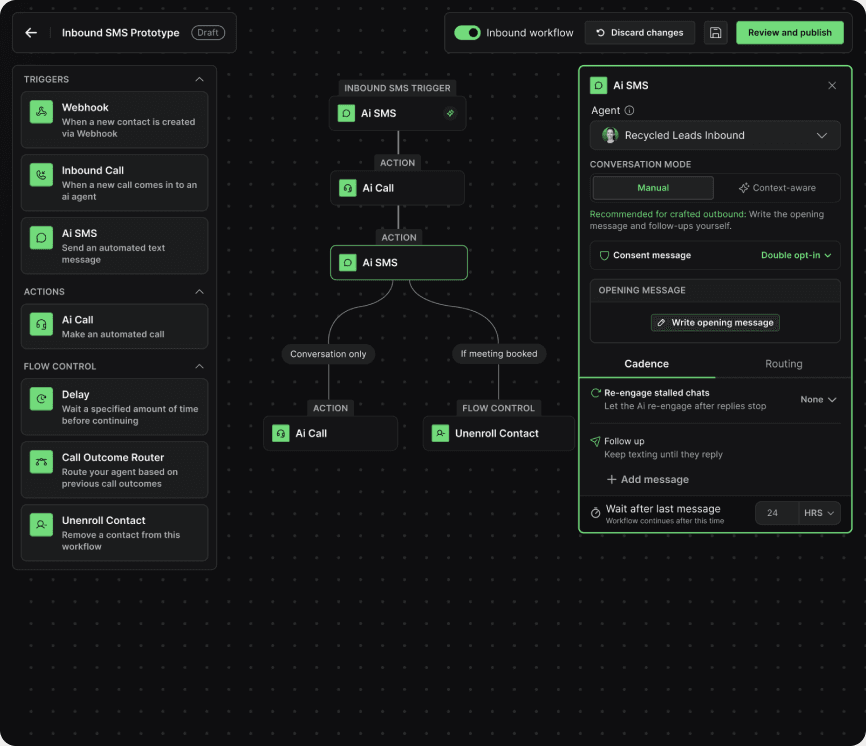
Task: Open the Recycled Leads Inbound agent dropdown
Action: (x=715, y=135)
